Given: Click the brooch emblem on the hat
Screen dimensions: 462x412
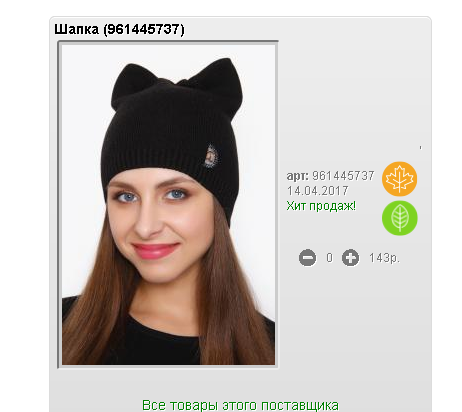Looking at the screenshot, I should point(211,156).
